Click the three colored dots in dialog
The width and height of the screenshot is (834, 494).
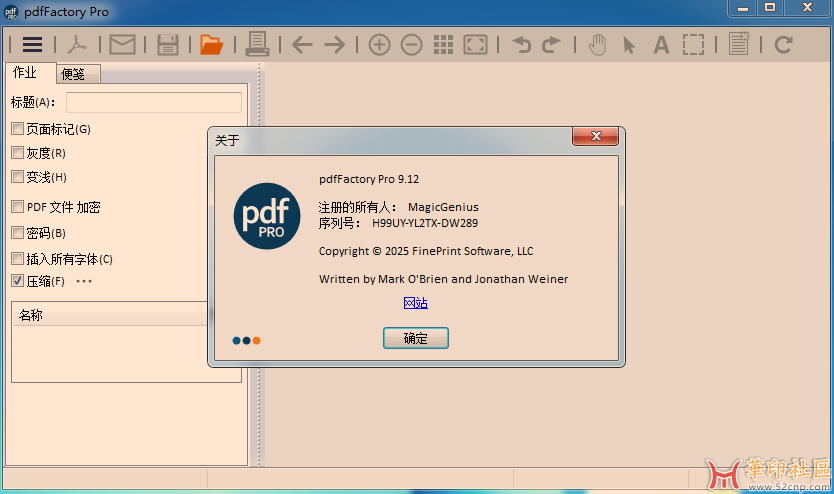click(x=246, y=340)
